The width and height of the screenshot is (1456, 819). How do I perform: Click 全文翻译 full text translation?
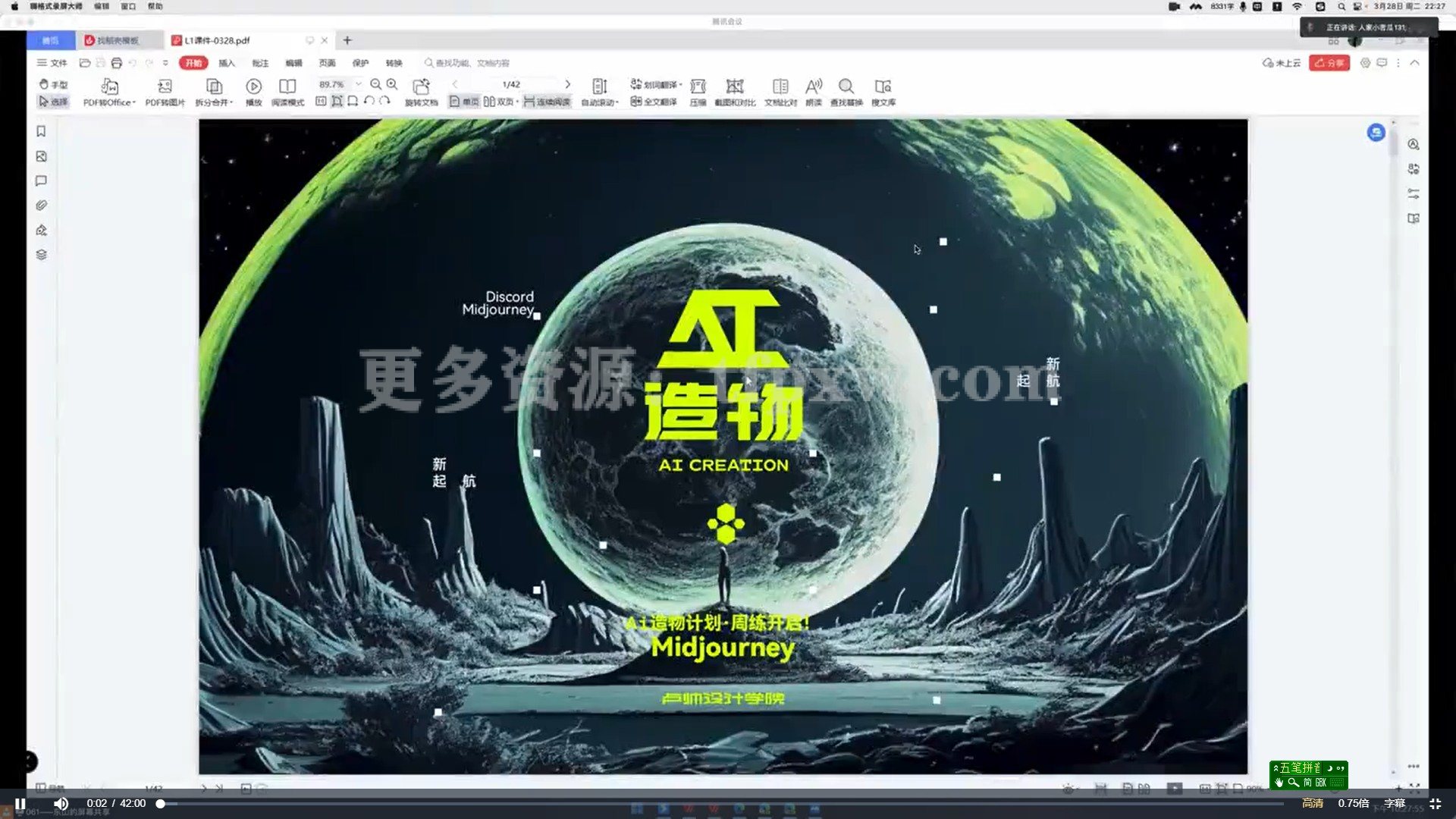[x=654, y=102]
